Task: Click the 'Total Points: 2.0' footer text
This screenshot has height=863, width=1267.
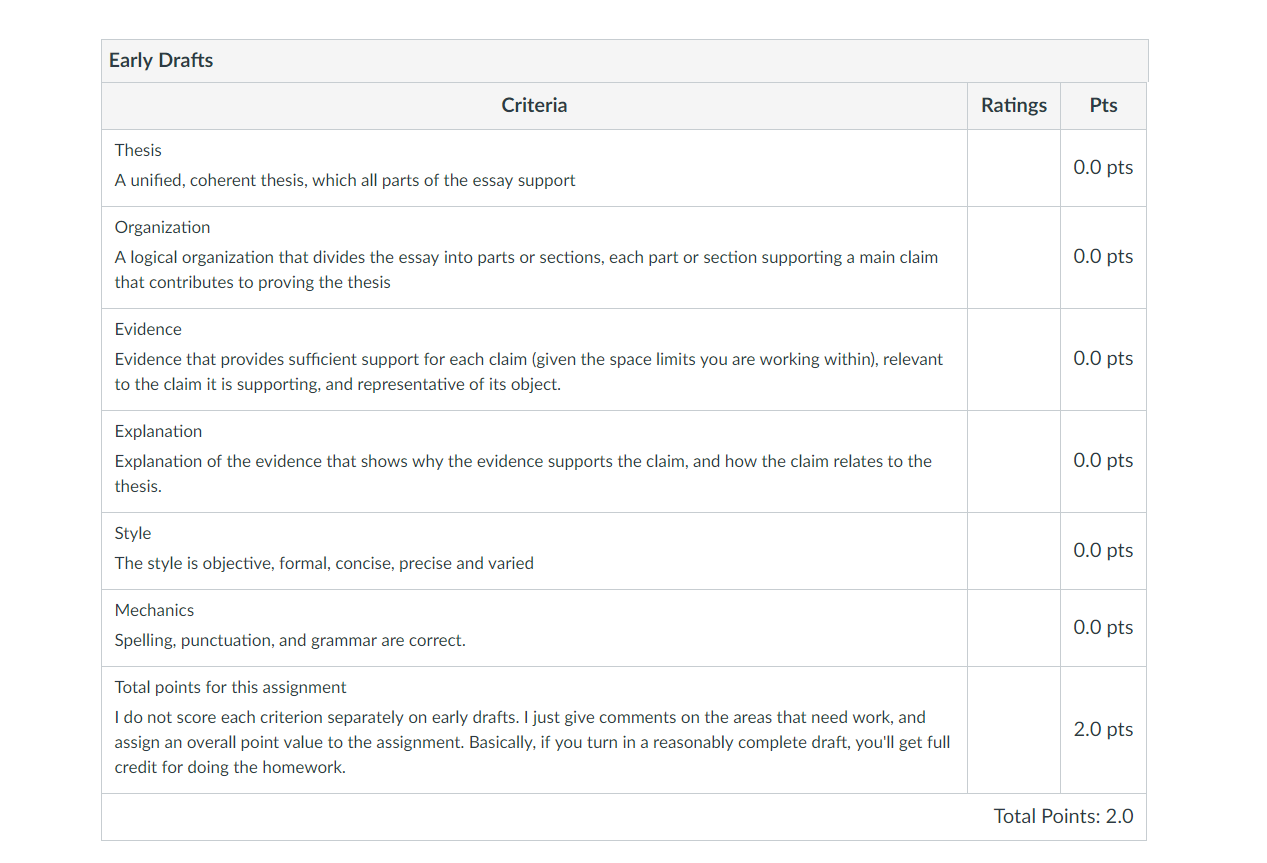Action: [x=1064, y=816]
